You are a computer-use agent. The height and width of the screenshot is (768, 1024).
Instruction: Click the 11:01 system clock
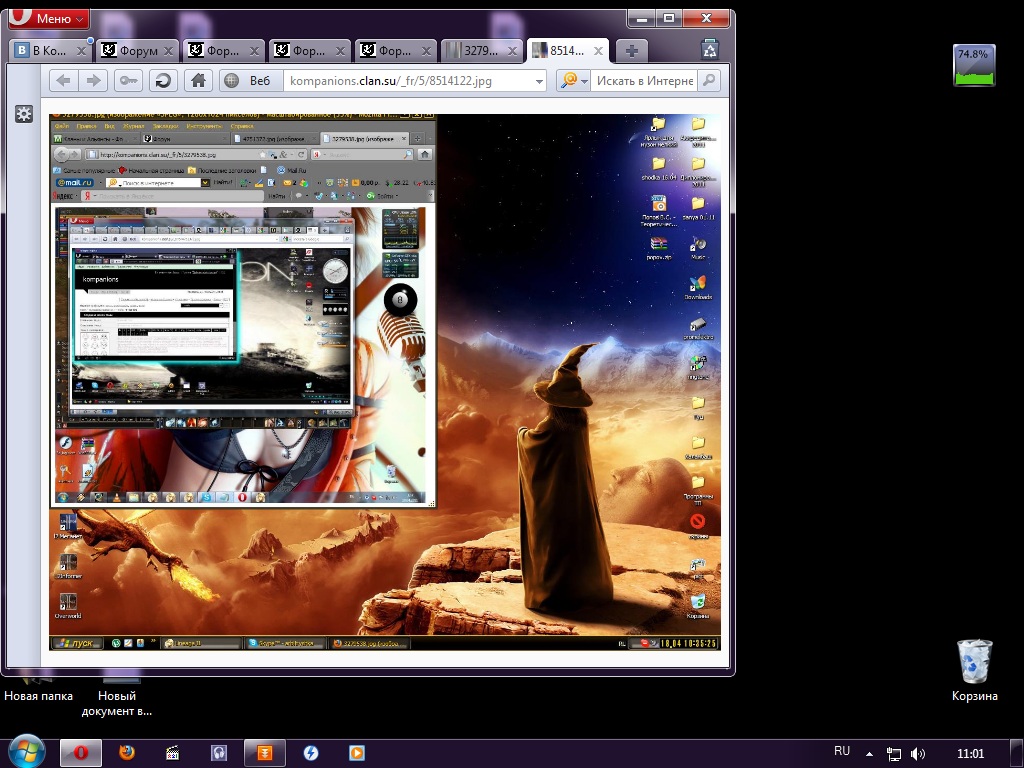970,754
